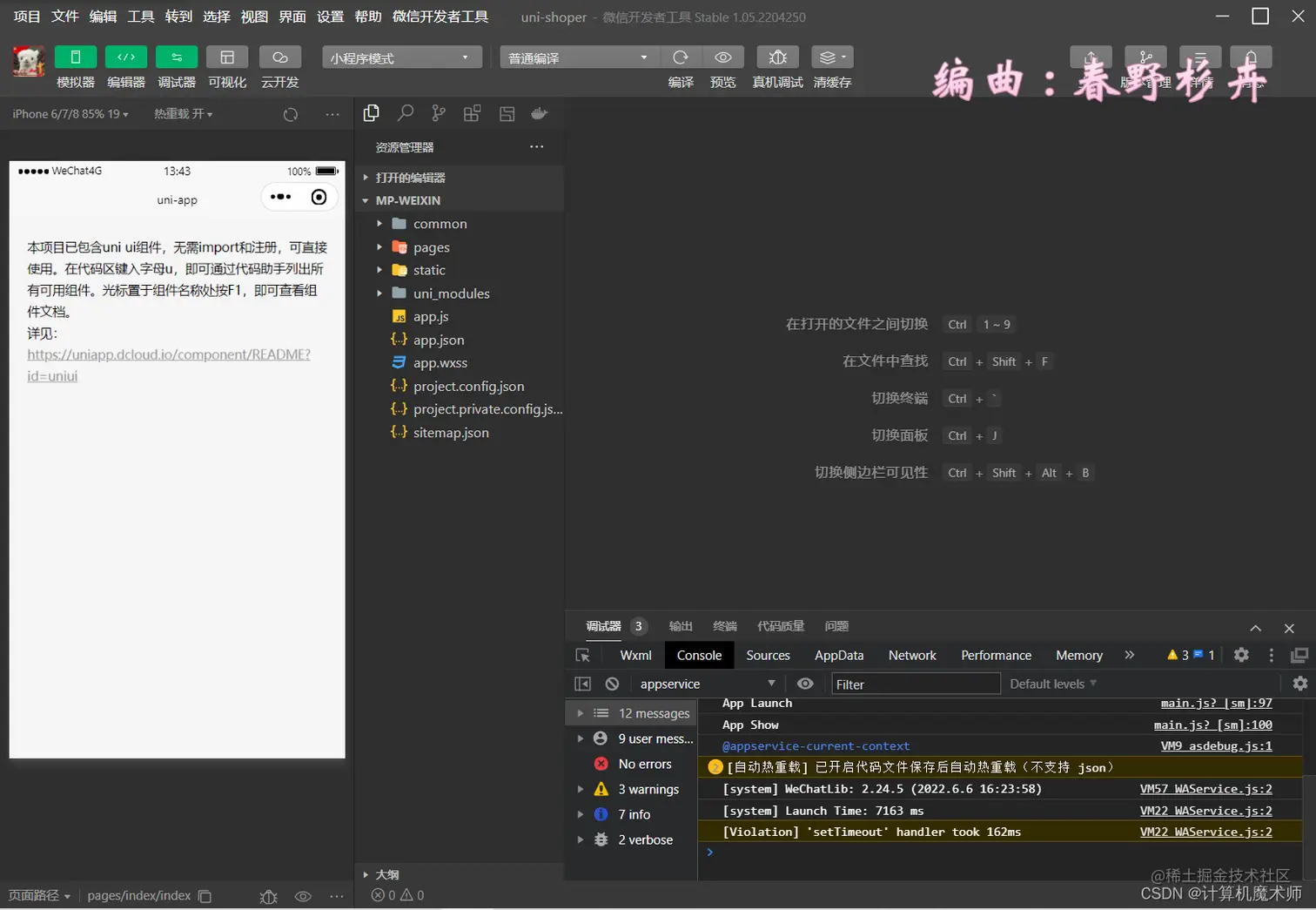Expand the common folder

461,224
